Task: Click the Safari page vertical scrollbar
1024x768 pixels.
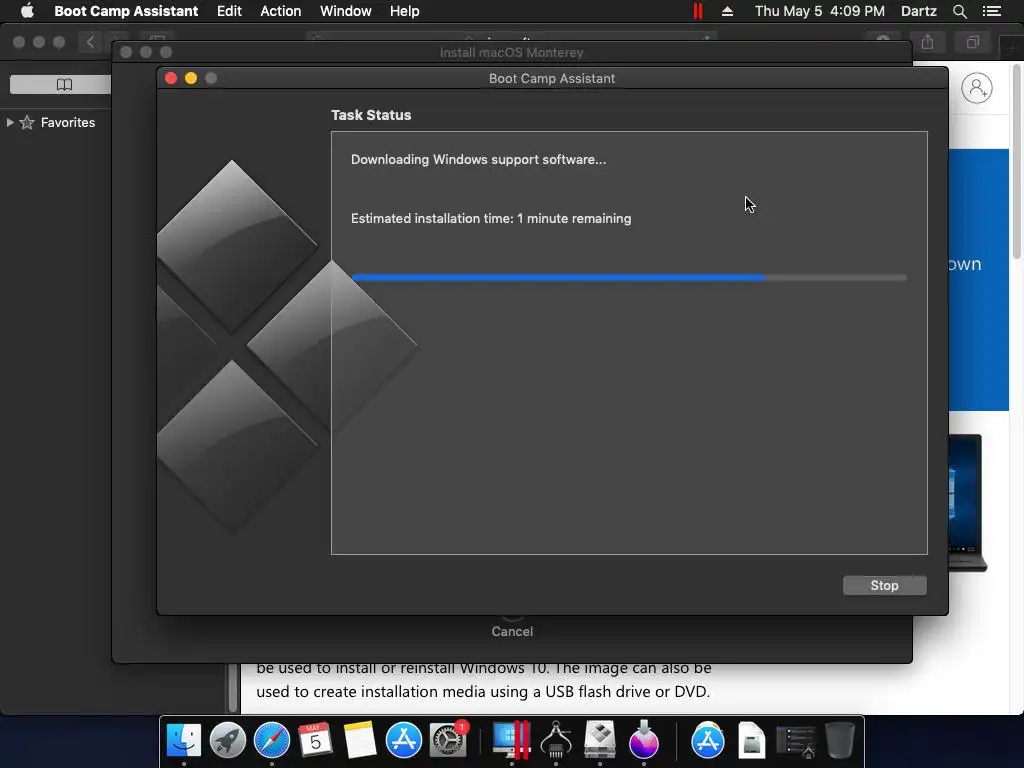Action: coord(1017,163)
